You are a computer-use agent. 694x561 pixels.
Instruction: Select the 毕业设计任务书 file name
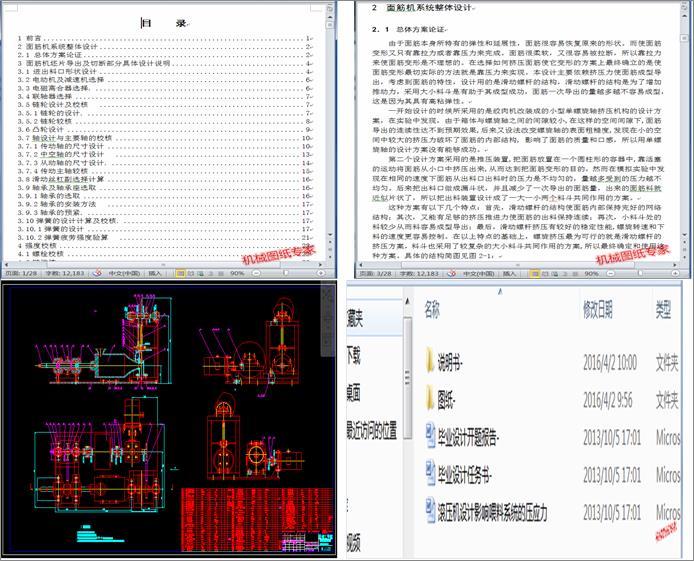coord(465,475)
